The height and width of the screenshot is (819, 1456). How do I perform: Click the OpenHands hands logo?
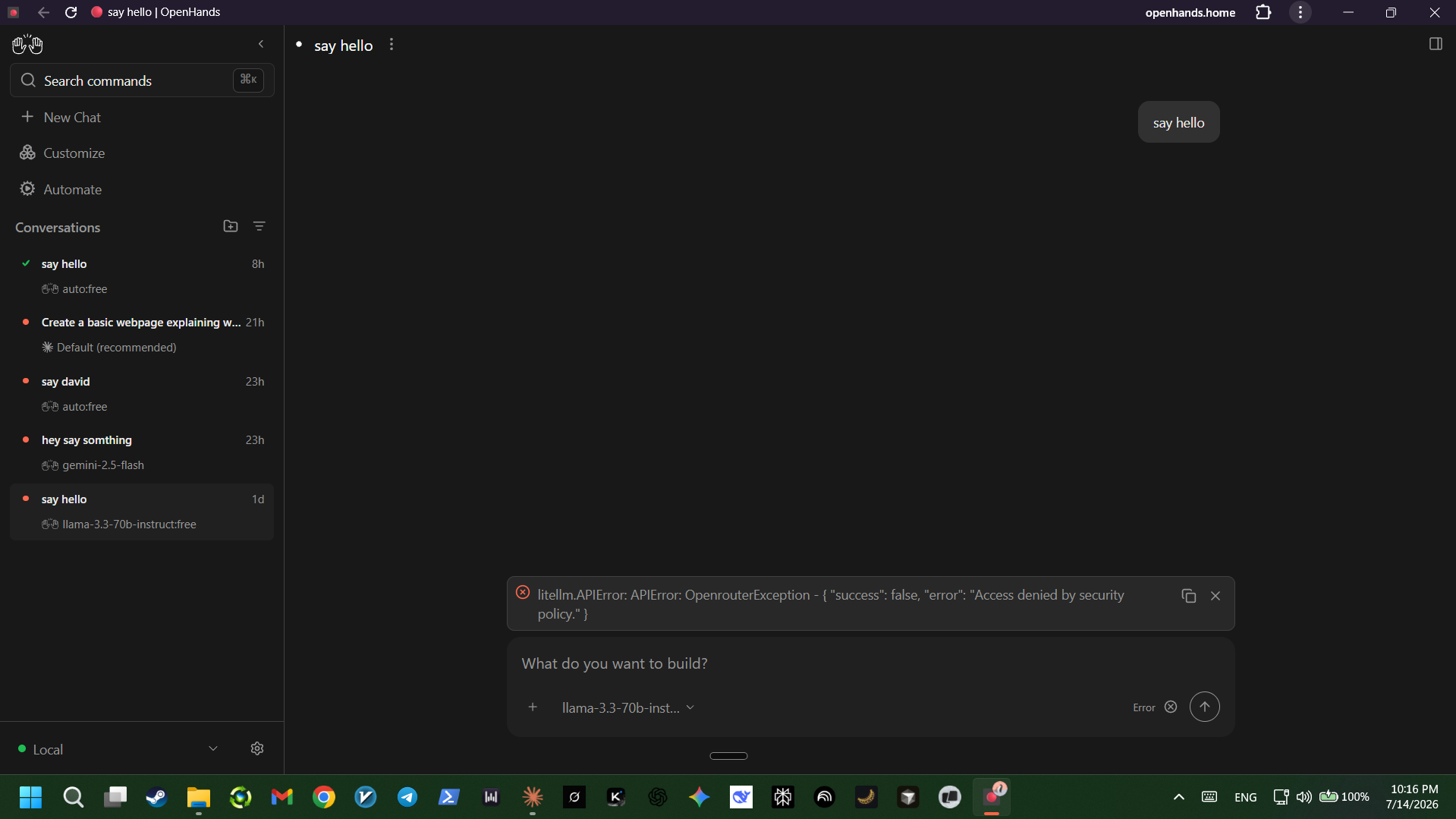[x=27, y=45]
